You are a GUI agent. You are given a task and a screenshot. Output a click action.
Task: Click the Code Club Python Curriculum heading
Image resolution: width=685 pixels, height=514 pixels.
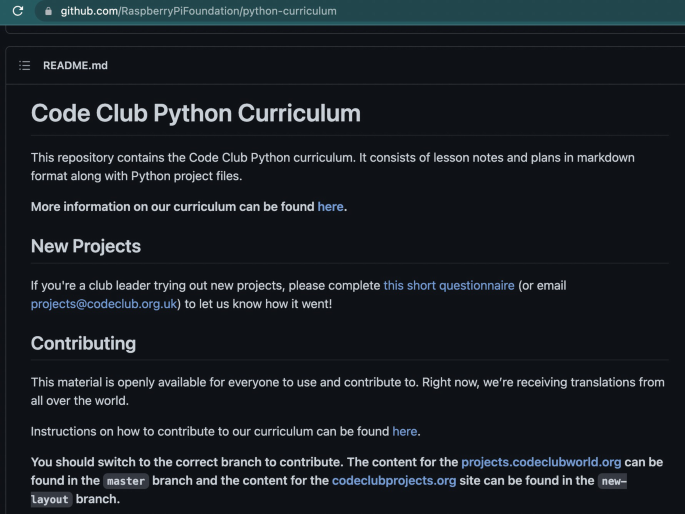(196, 113)
